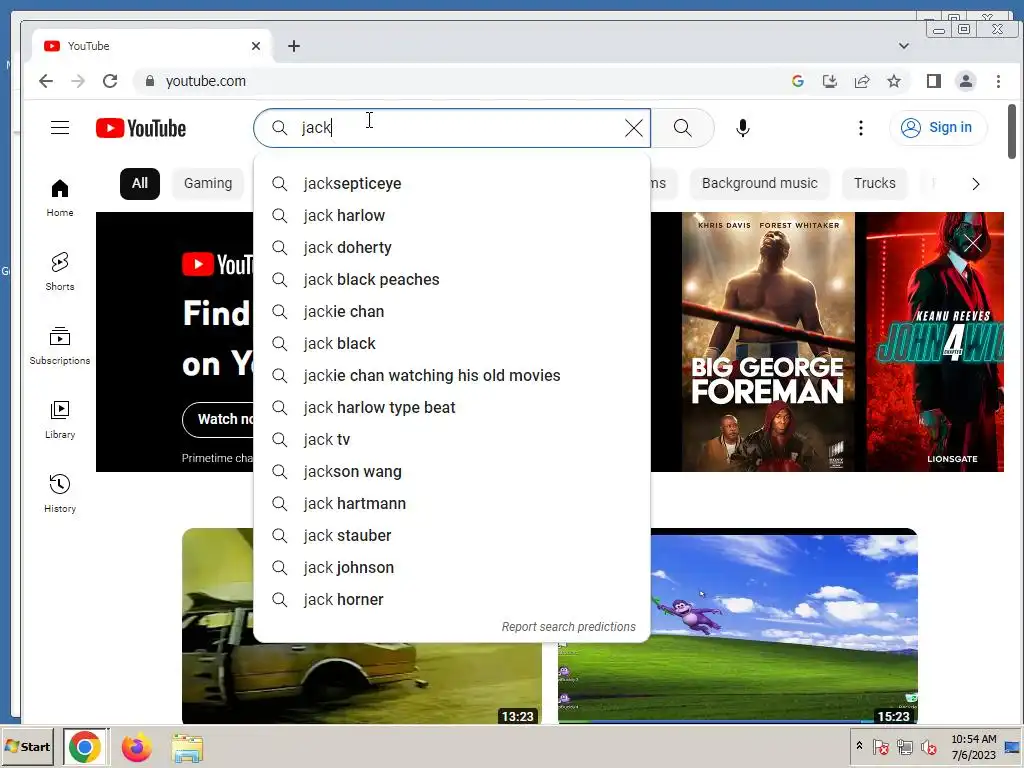This screenshot has height=768, width=1024.
Task: Choose suggestion jack harlow
Action: (452, 216)
